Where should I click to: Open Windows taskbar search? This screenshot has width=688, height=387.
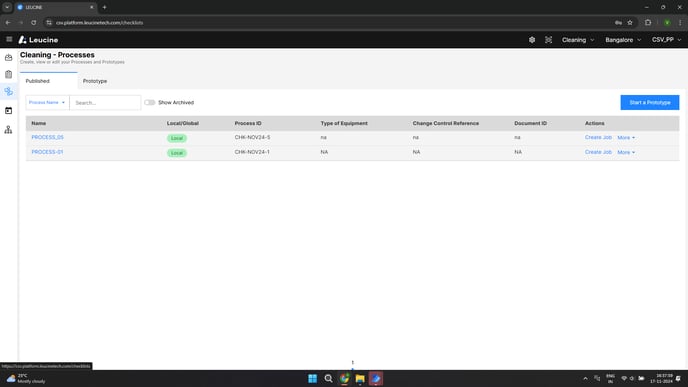(x=328, y=379)
